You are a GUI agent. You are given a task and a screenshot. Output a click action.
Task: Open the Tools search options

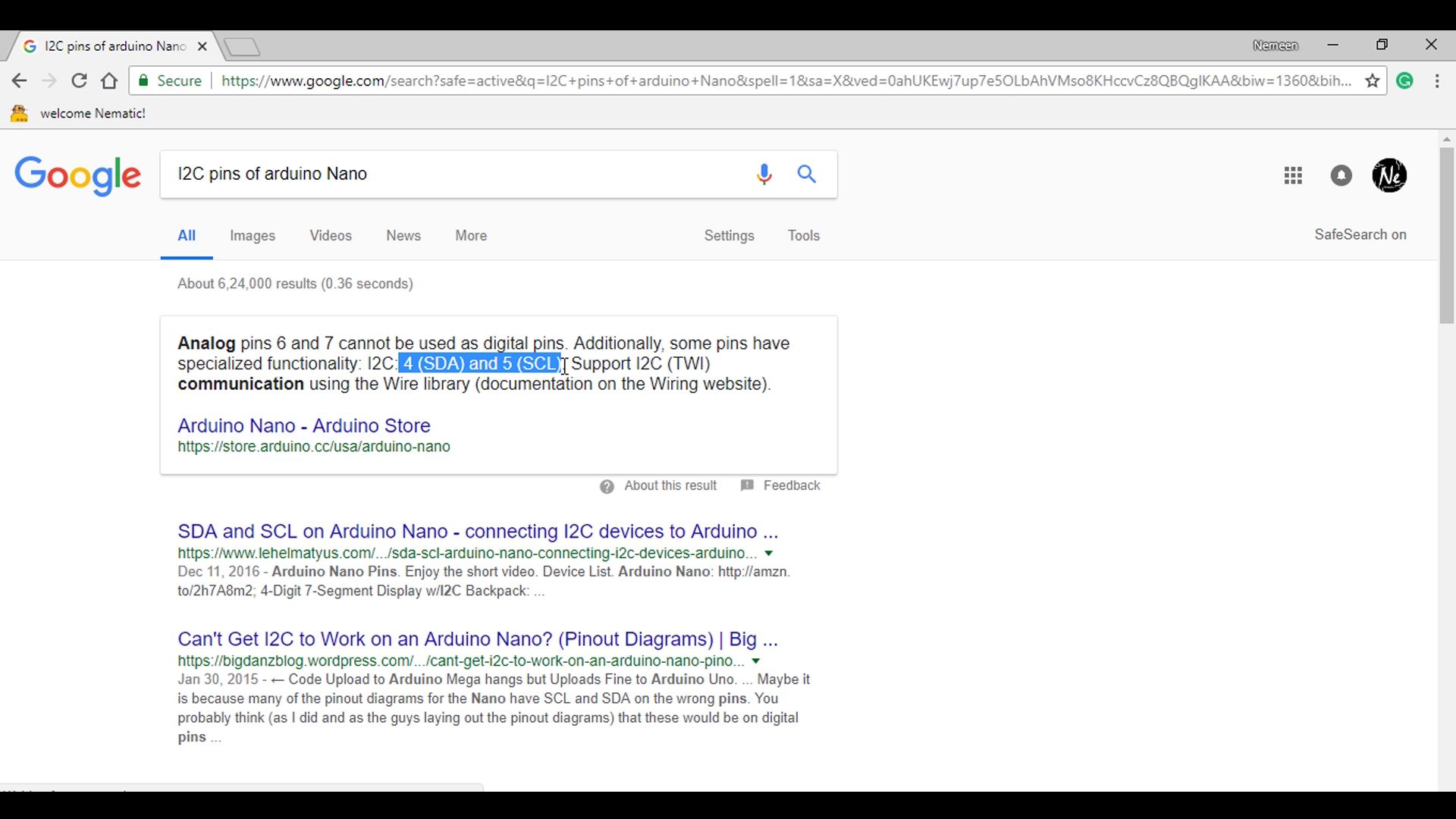pyautogui.click(x=803, y=236)
